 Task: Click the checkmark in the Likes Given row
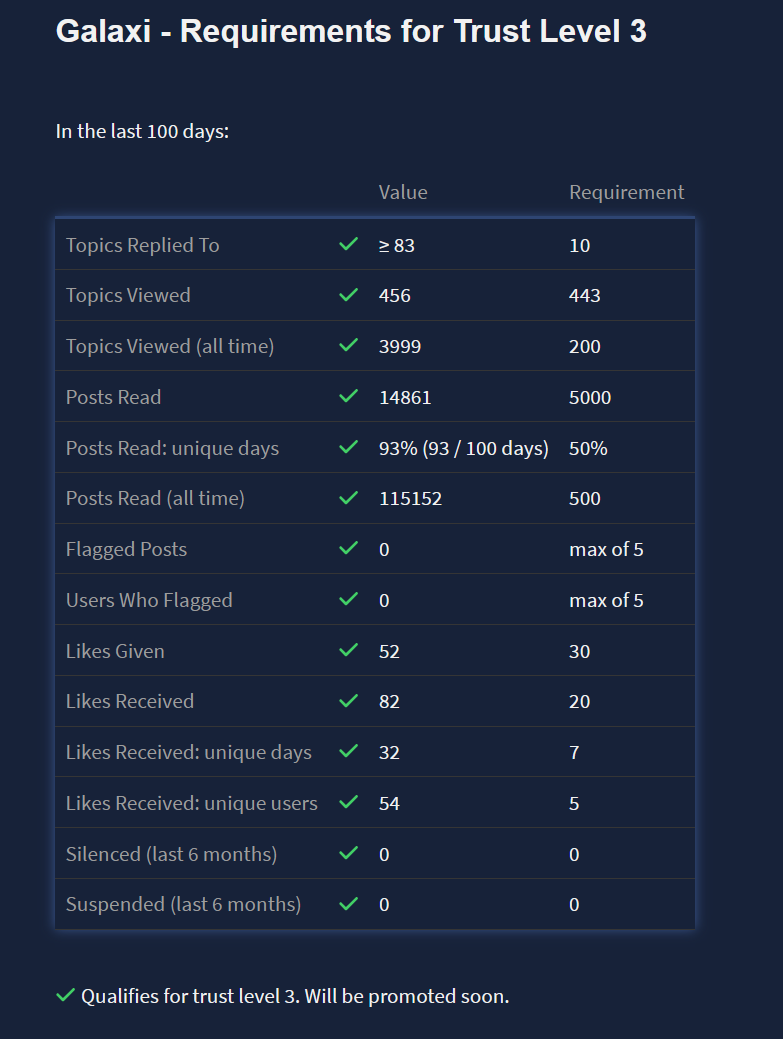click(348, 651)
